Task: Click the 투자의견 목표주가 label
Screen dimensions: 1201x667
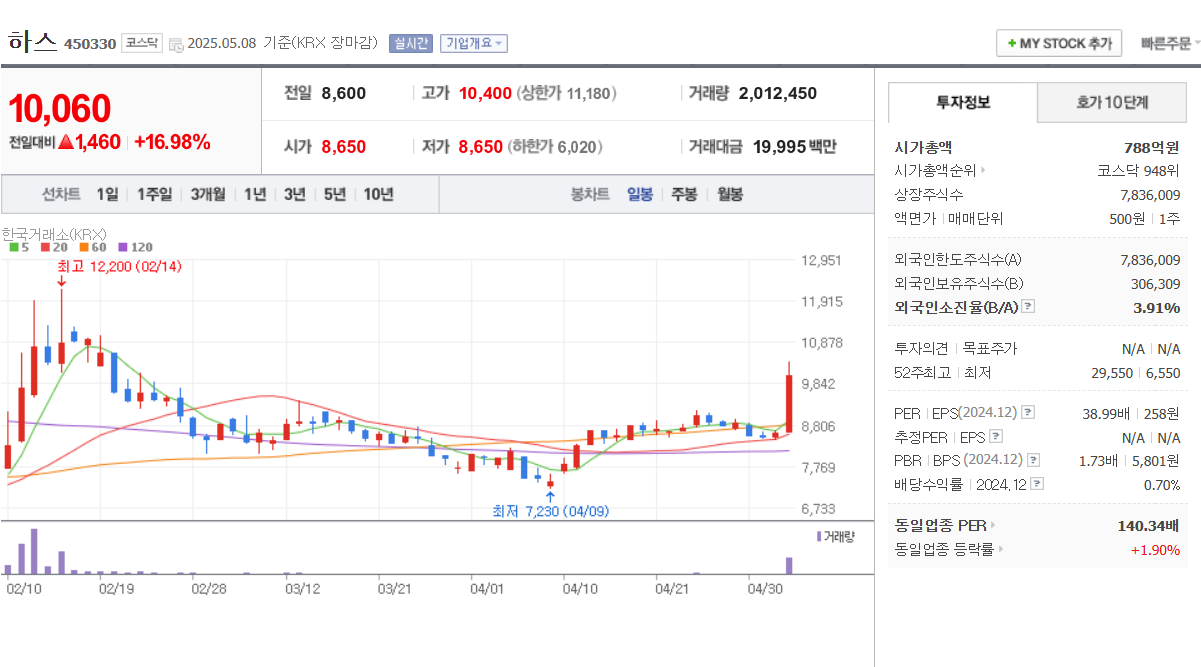Action: pyautogui.click(x=955, y=349)
